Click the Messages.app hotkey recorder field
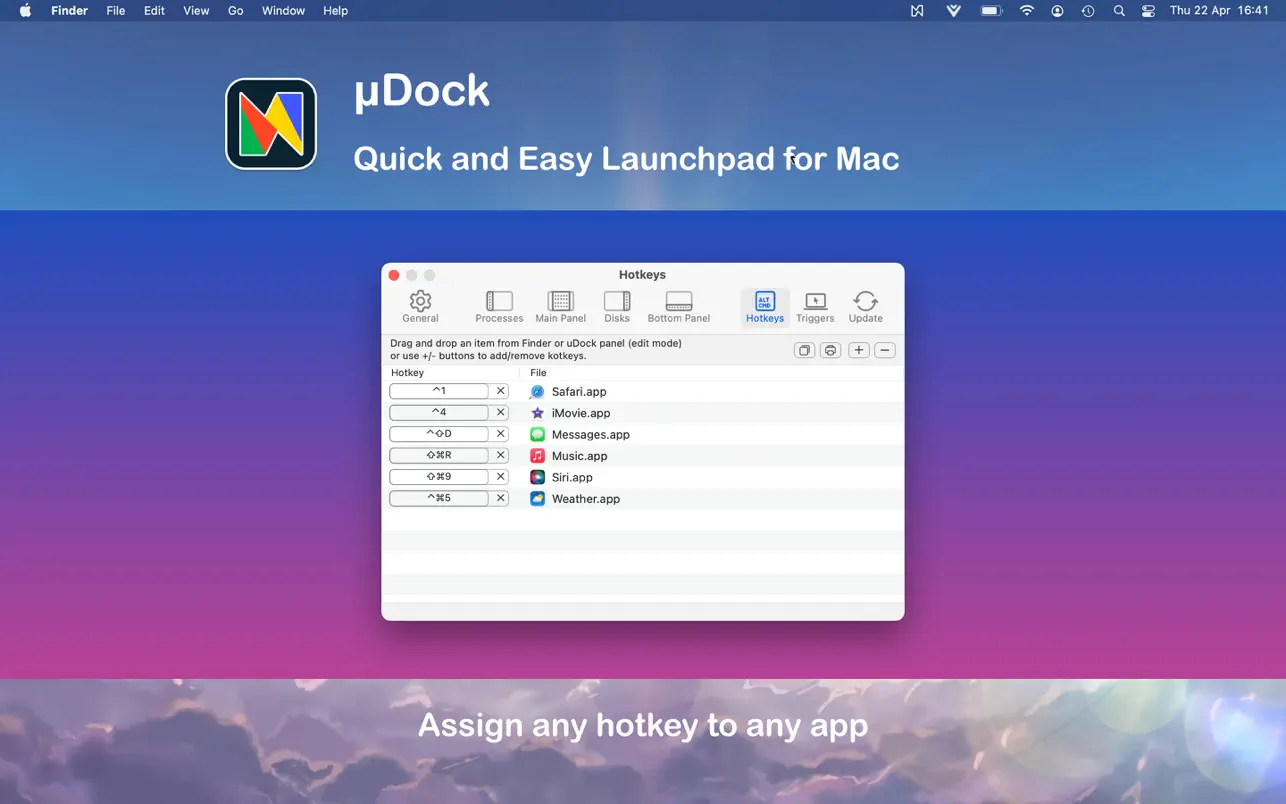 click(x=439, y=434)
